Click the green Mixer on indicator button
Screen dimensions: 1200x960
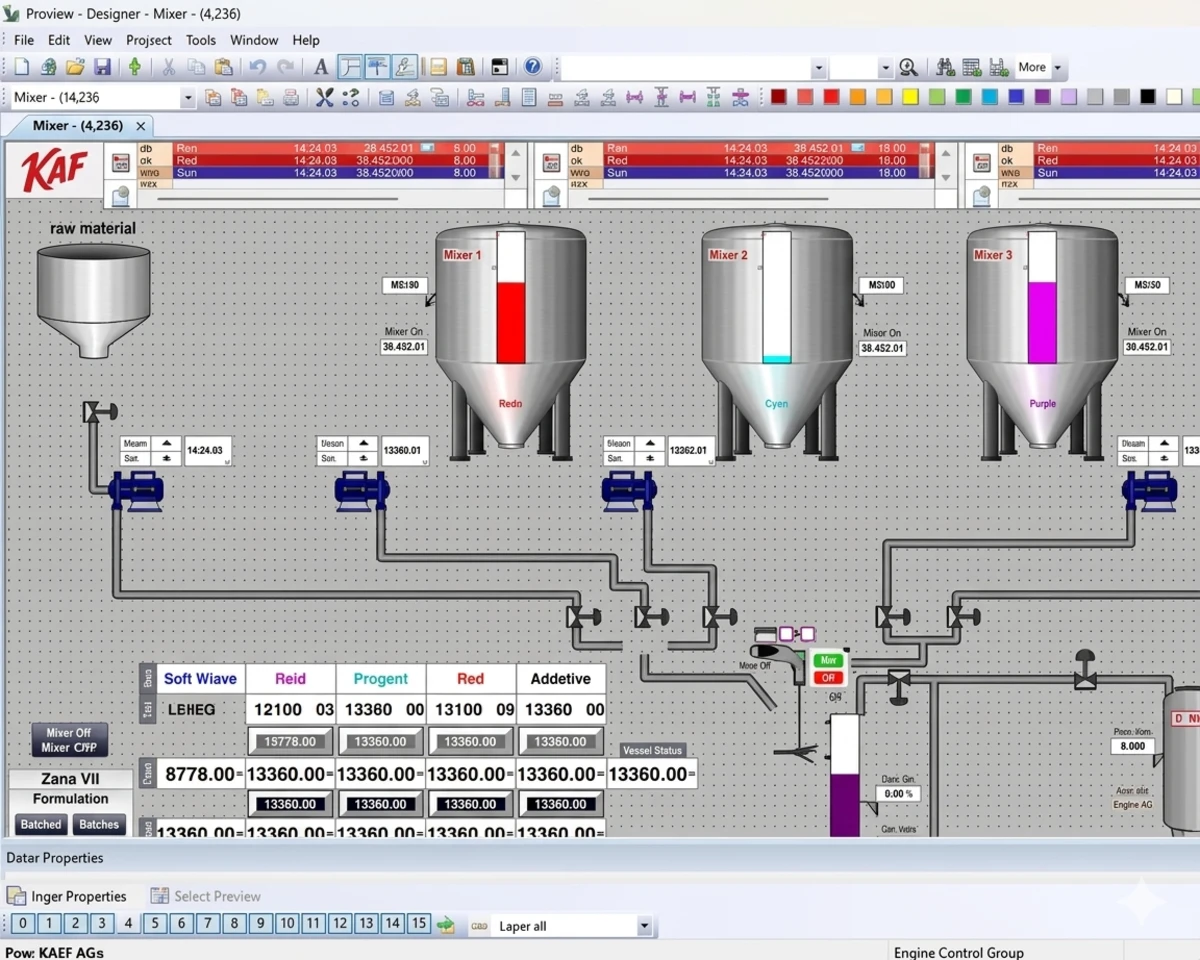[x=828, y=660]
